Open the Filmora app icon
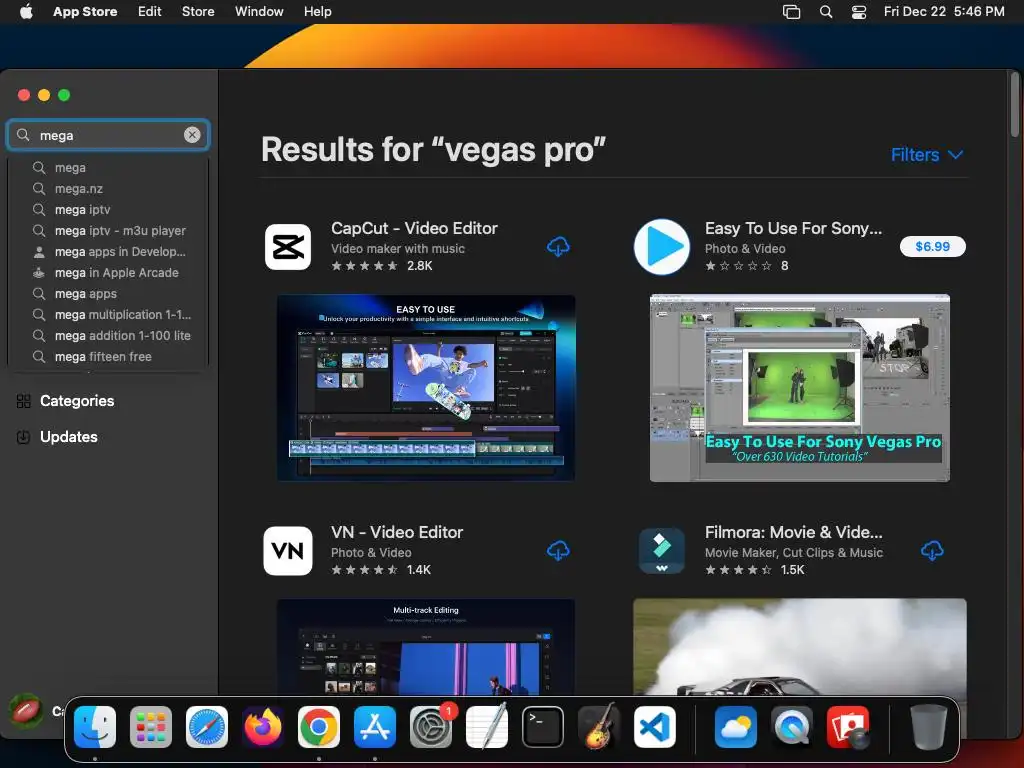Image resolution: width=1024 pixels, height=768 pixels. tap(662, 551)
